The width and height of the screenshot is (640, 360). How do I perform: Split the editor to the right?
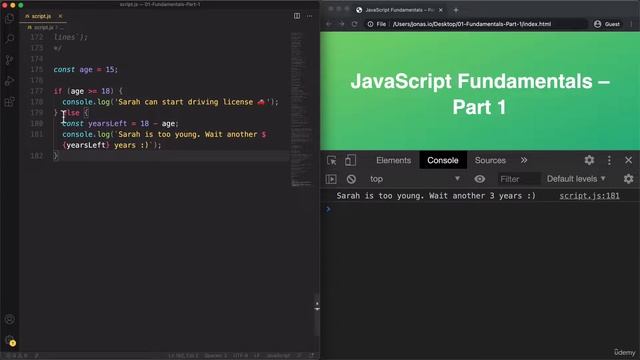click(297, 16)
